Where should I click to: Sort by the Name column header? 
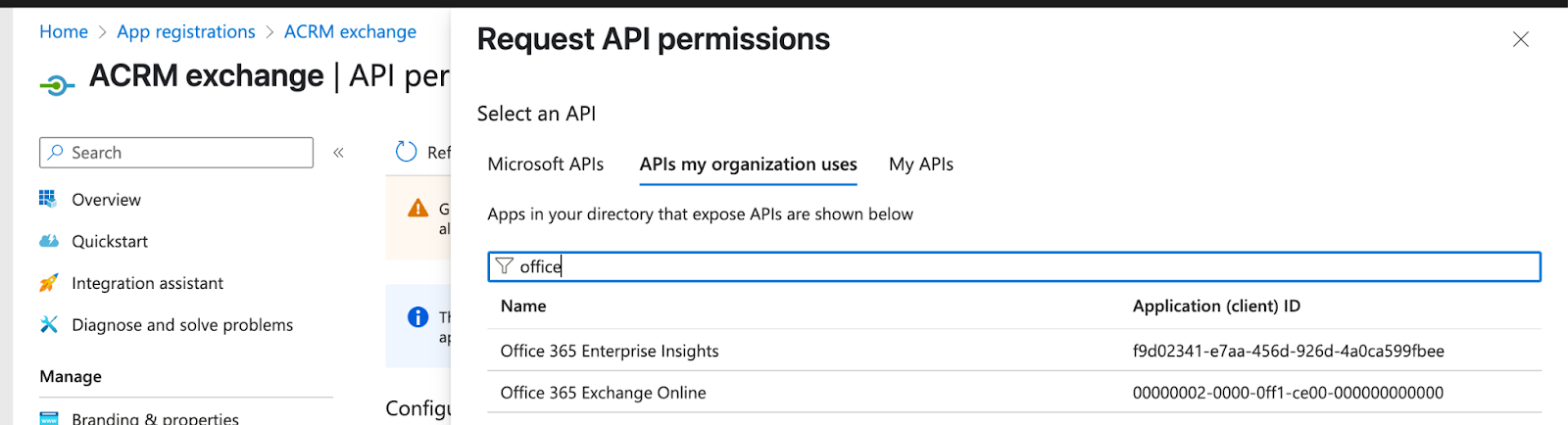tap(523, 307)
